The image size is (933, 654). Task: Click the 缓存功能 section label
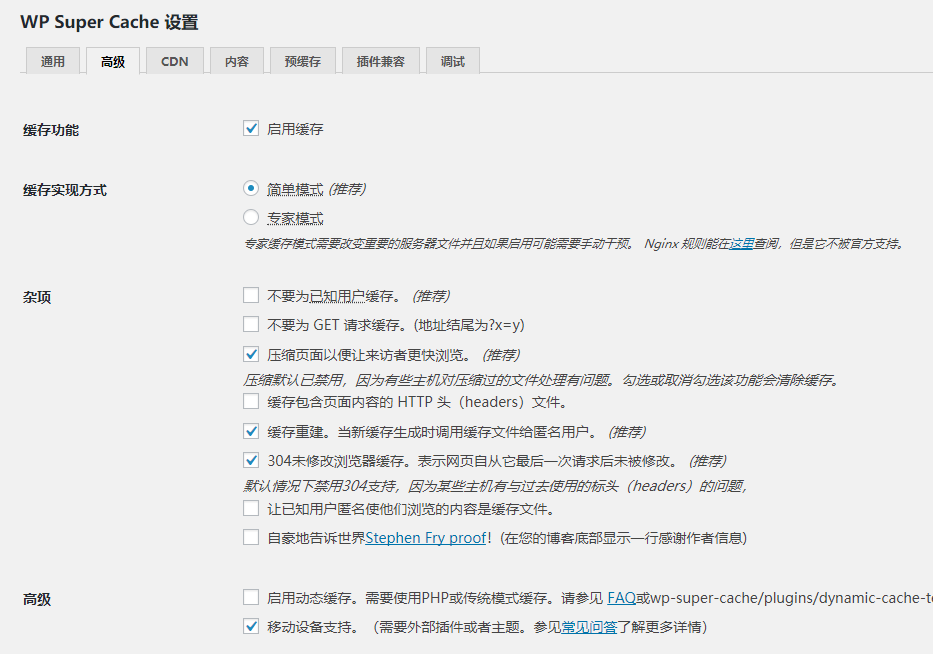coord(51,130)
